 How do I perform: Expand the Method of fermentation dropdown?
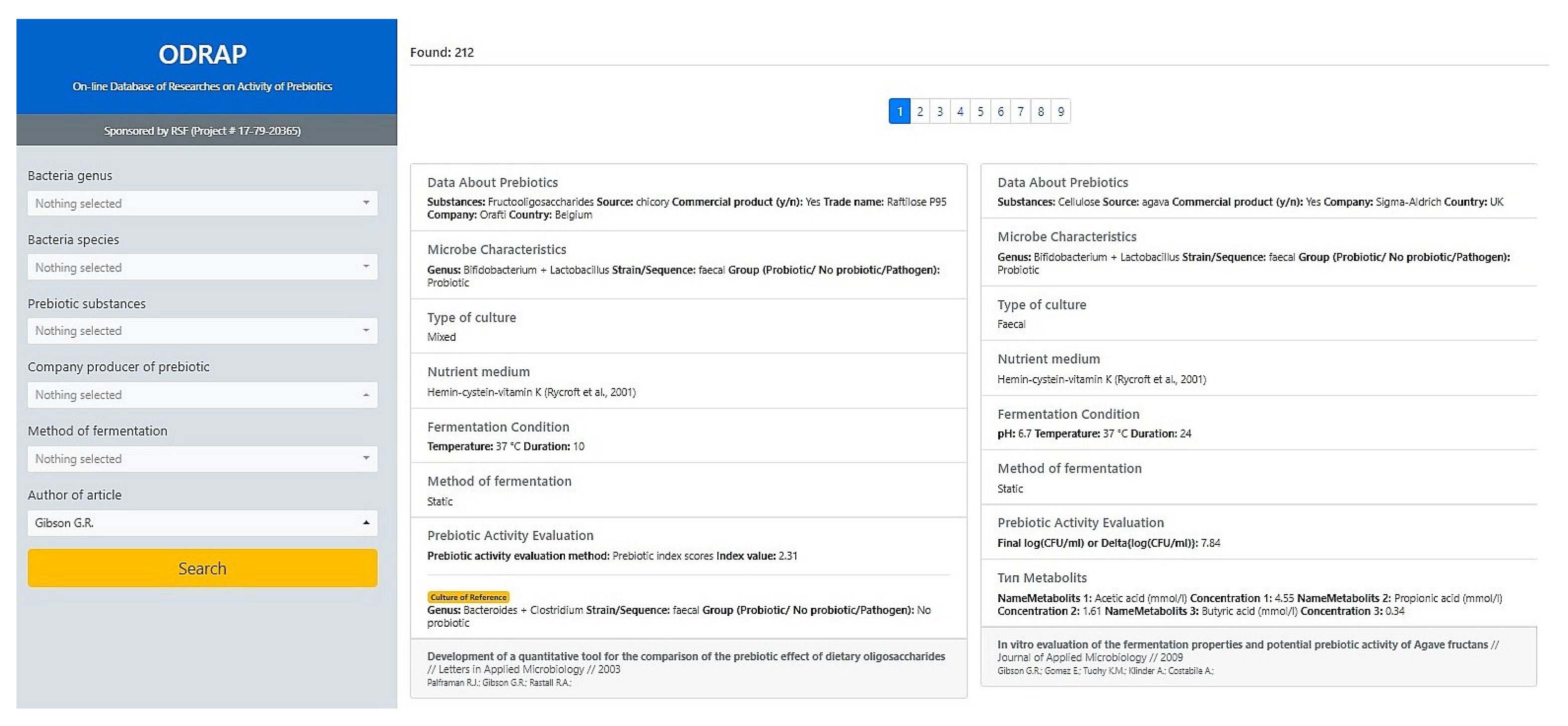[x=202, y=459]
